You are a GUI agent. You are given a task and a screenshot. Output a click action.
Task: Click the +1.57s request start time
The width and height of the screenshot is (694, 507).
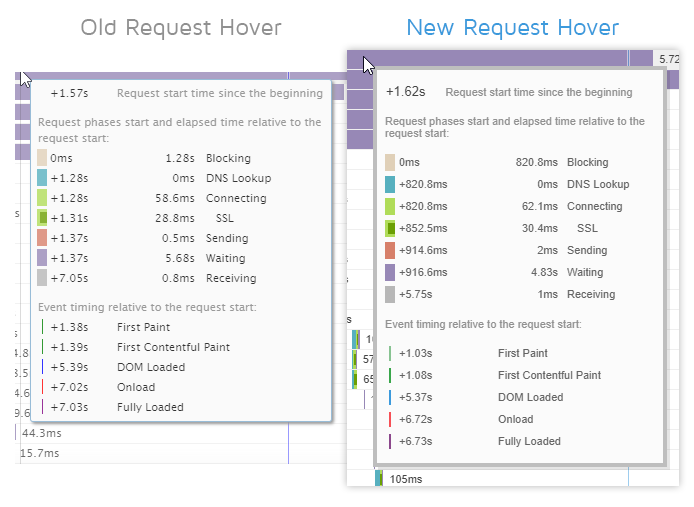pos(69,94)
